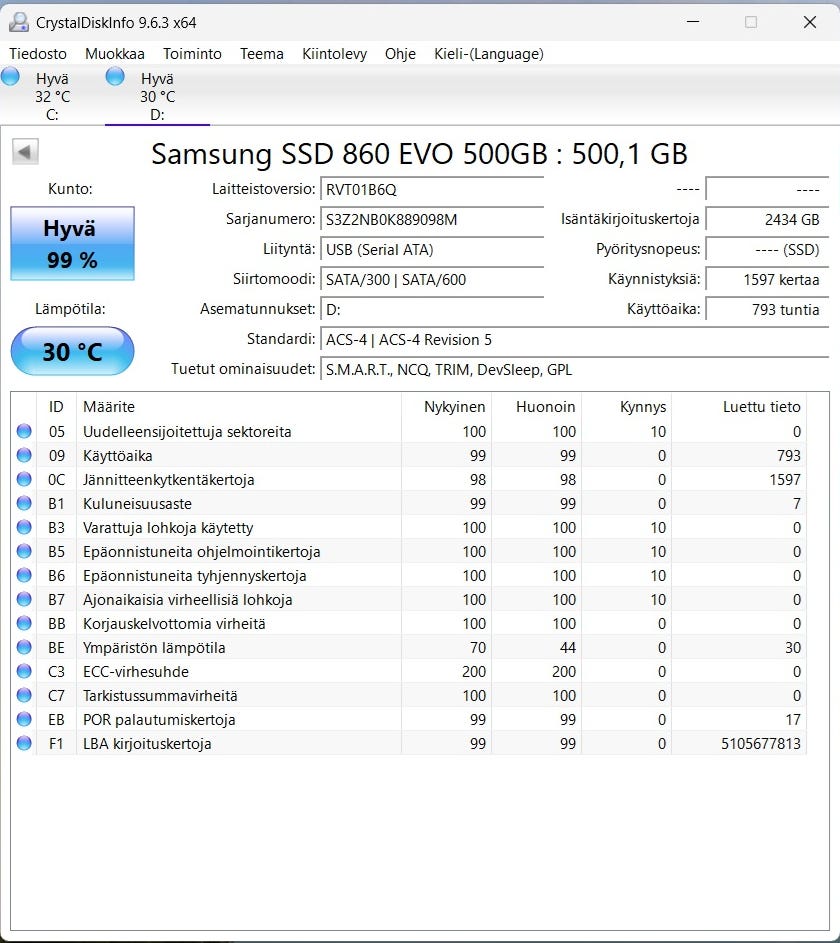Image resolution: width=840 pixels, height=943 pixels.
Task: Open the Ohje menu
Action: point(400,54)
